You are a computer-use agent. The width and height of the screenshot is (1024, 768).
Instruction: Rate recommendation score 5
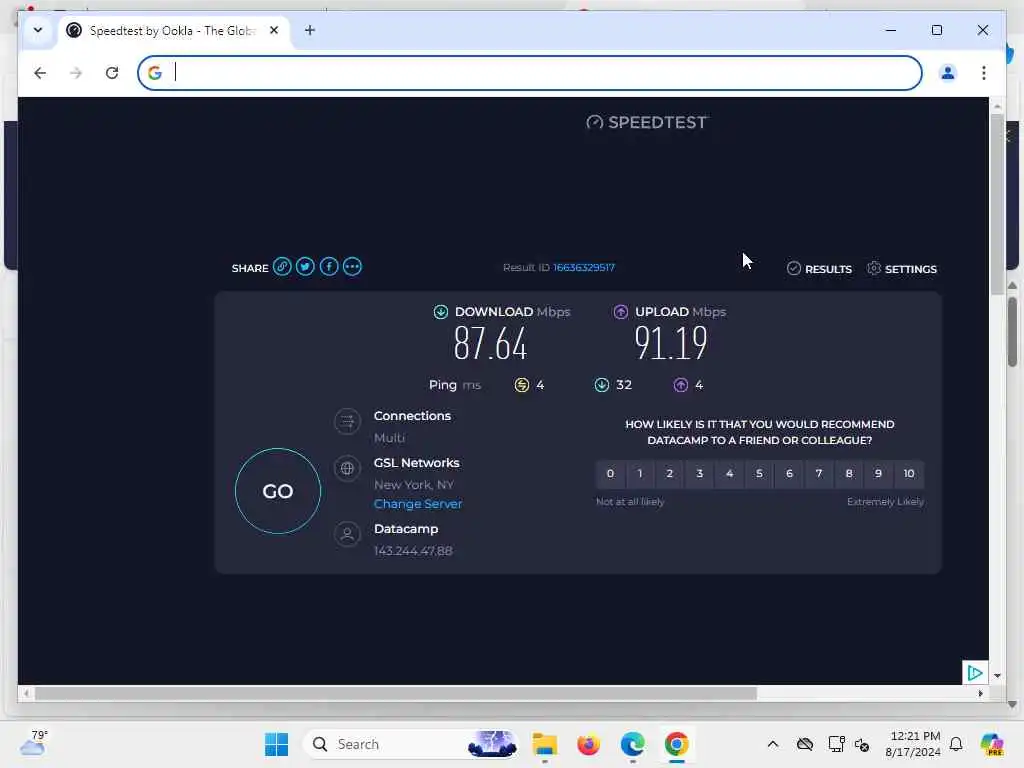pyautogui.click(x=759, y=473)
